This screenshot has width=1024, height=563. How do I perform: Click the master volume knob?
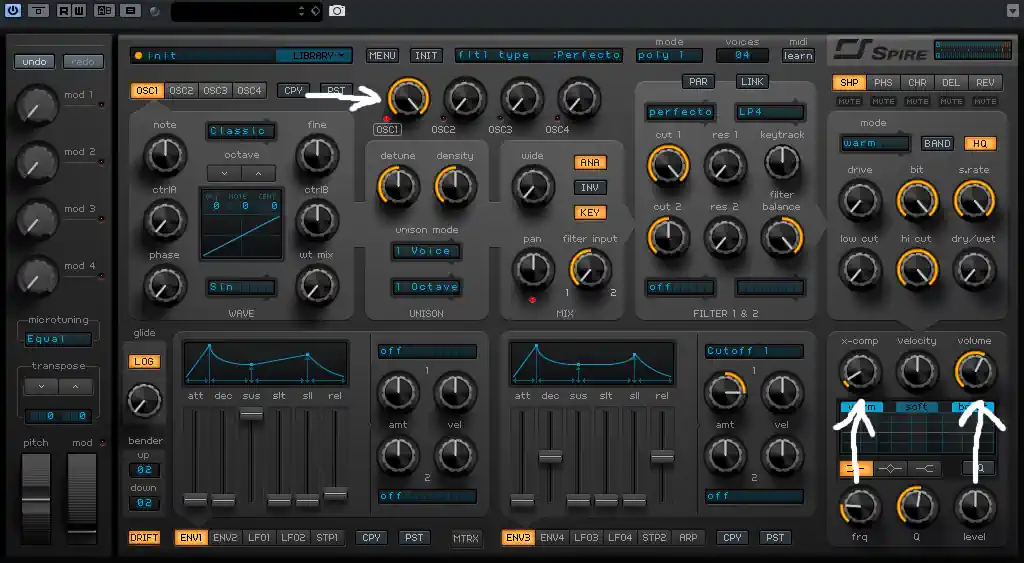point(975,371)
